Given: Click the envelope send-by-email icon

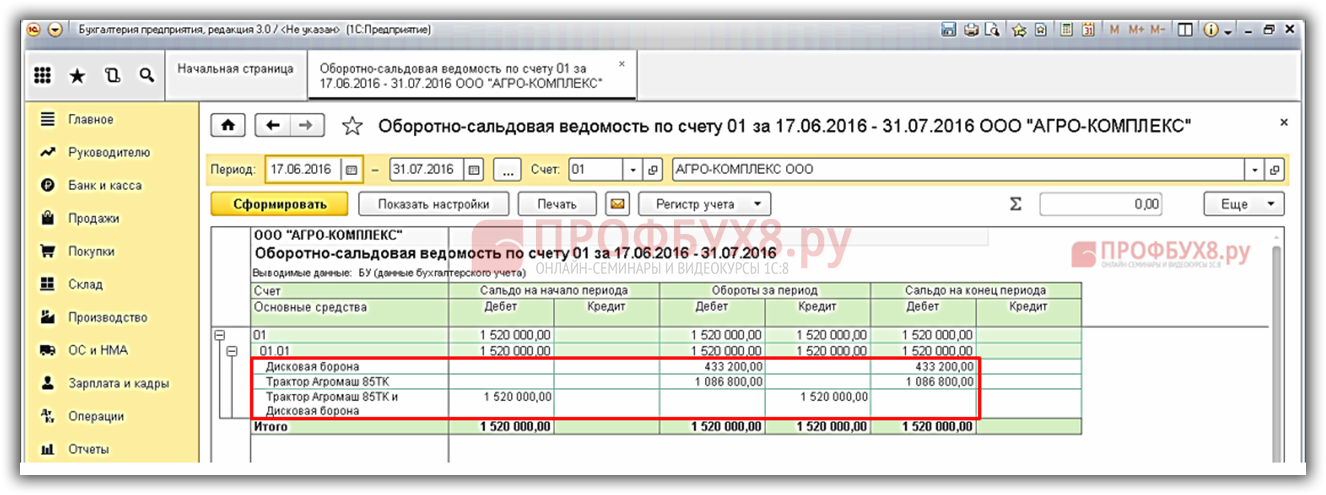Looking at the screenshot, I should point(618,204).
